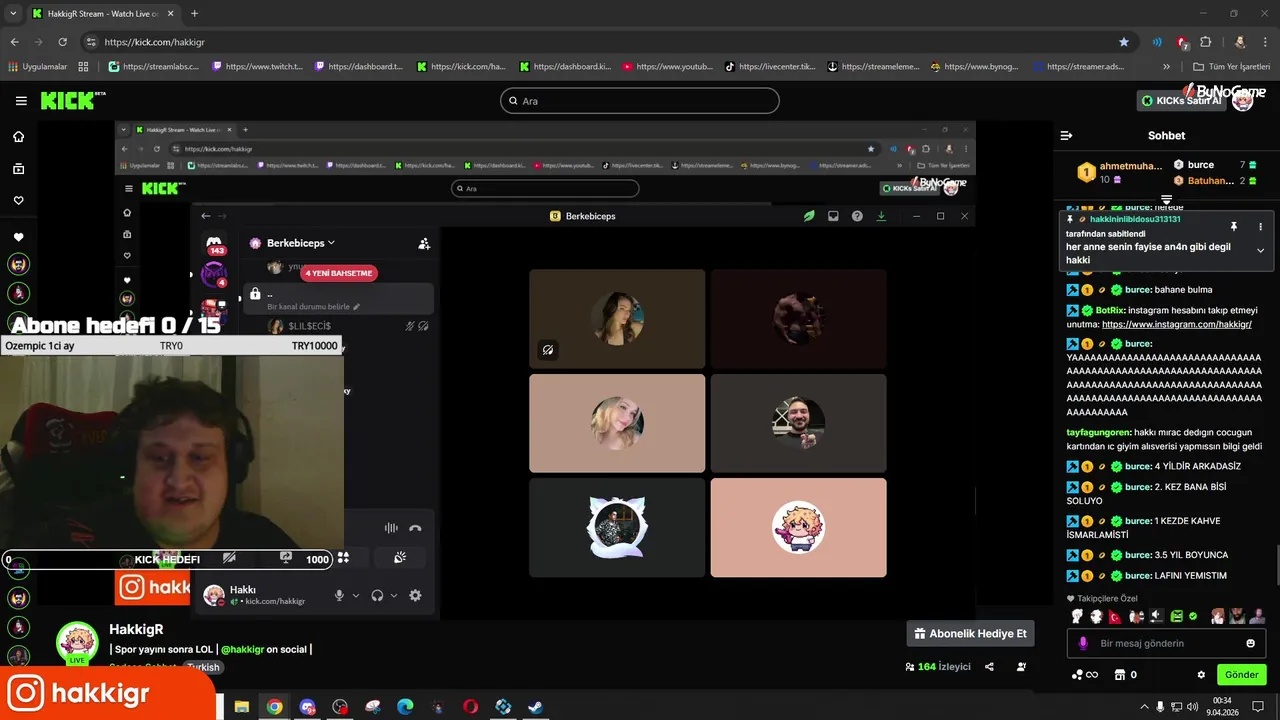Open the channel points infinity icon
Screen dimensions: 1280x720
(1084, 675)
